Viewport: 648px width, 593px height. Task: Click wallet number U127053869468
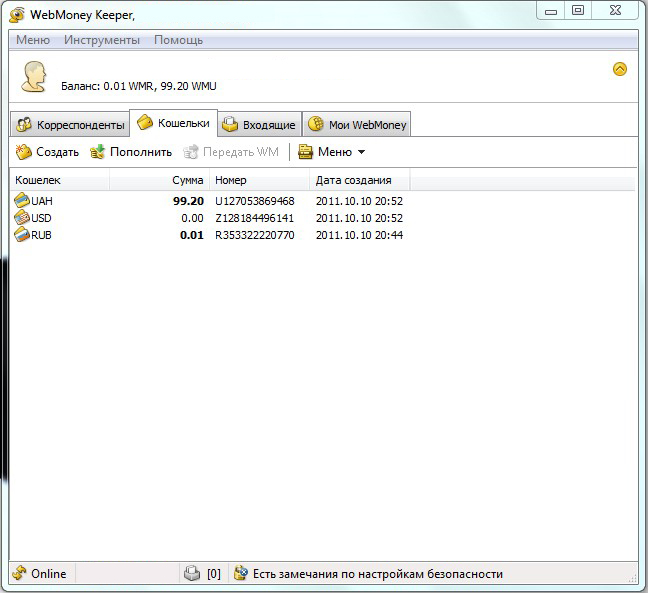(x=255, y=201)
